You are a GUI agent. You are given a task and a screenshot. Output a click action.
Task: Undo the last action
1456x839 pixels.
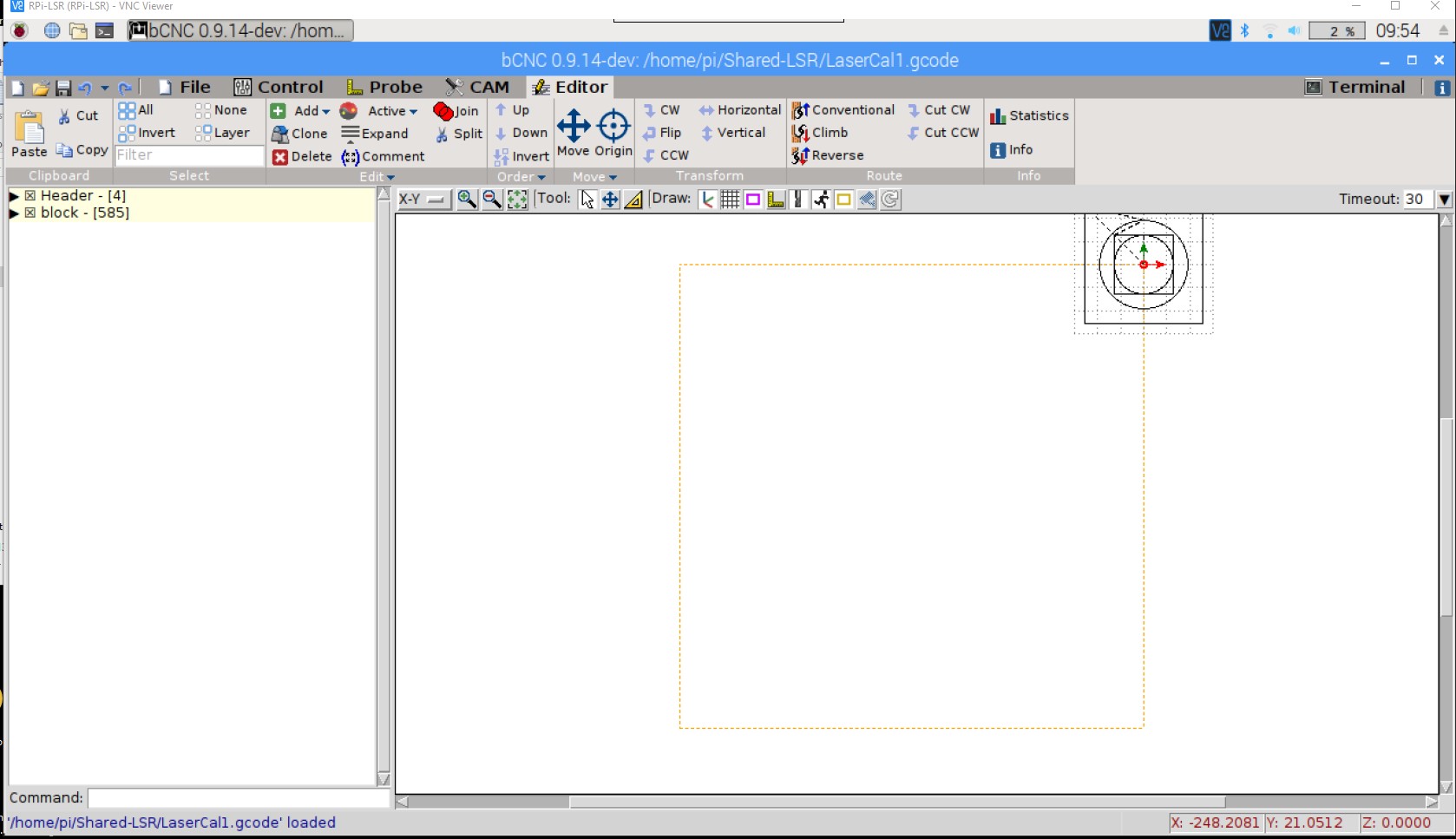[x=85, y=88]
